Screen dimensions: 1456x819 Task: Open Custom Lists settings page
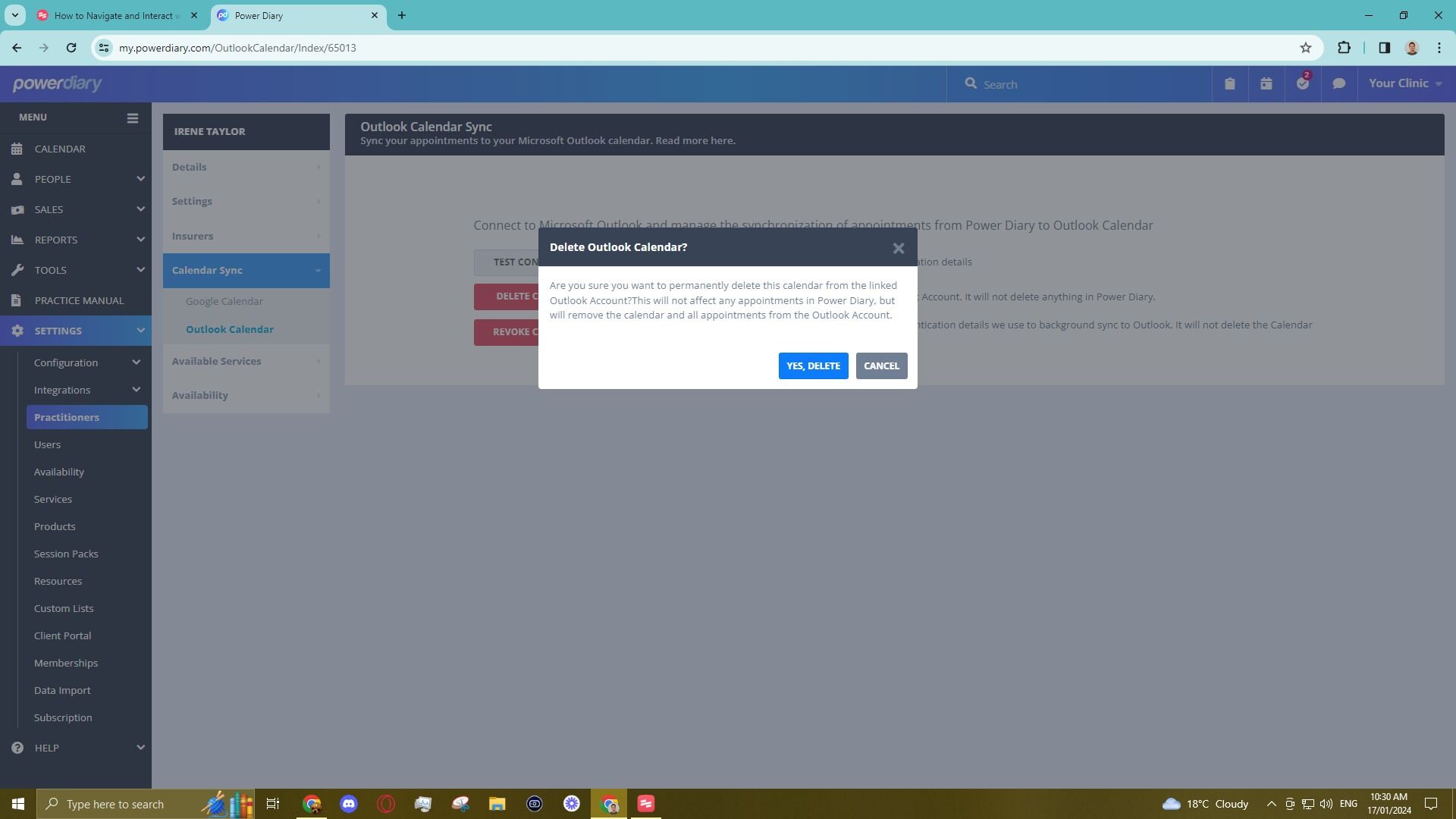tap(64, 608)
